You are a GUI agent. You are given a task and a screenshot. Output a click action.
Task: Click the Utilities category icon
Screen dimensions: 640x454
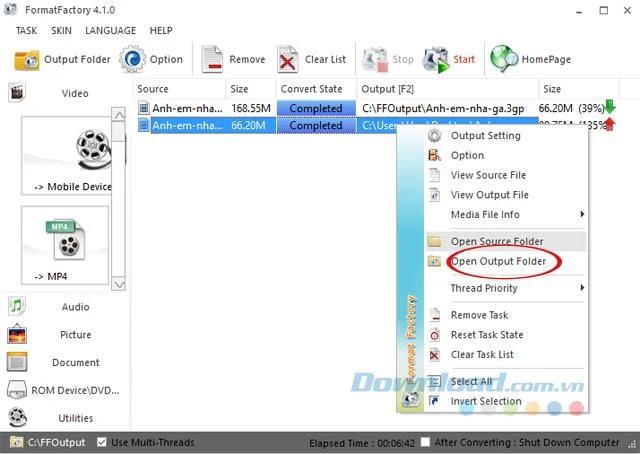click(x=17, y=418)
